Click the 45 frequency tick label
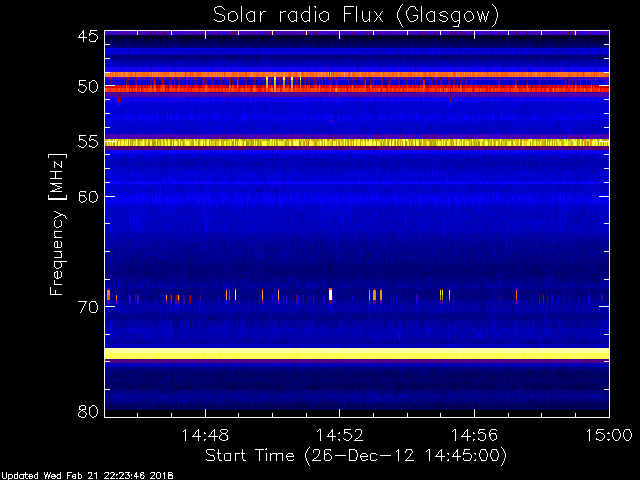The height and width of the screenshot is (480, 640). click(x=88, y=37)
